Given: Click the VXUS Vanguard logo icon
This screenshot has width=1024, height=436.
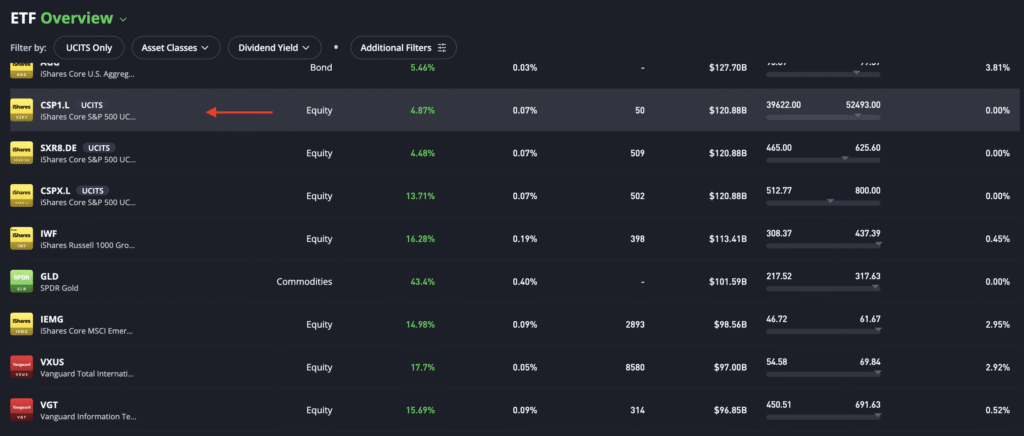Looking at the screenshot, I should click(22, 367).
